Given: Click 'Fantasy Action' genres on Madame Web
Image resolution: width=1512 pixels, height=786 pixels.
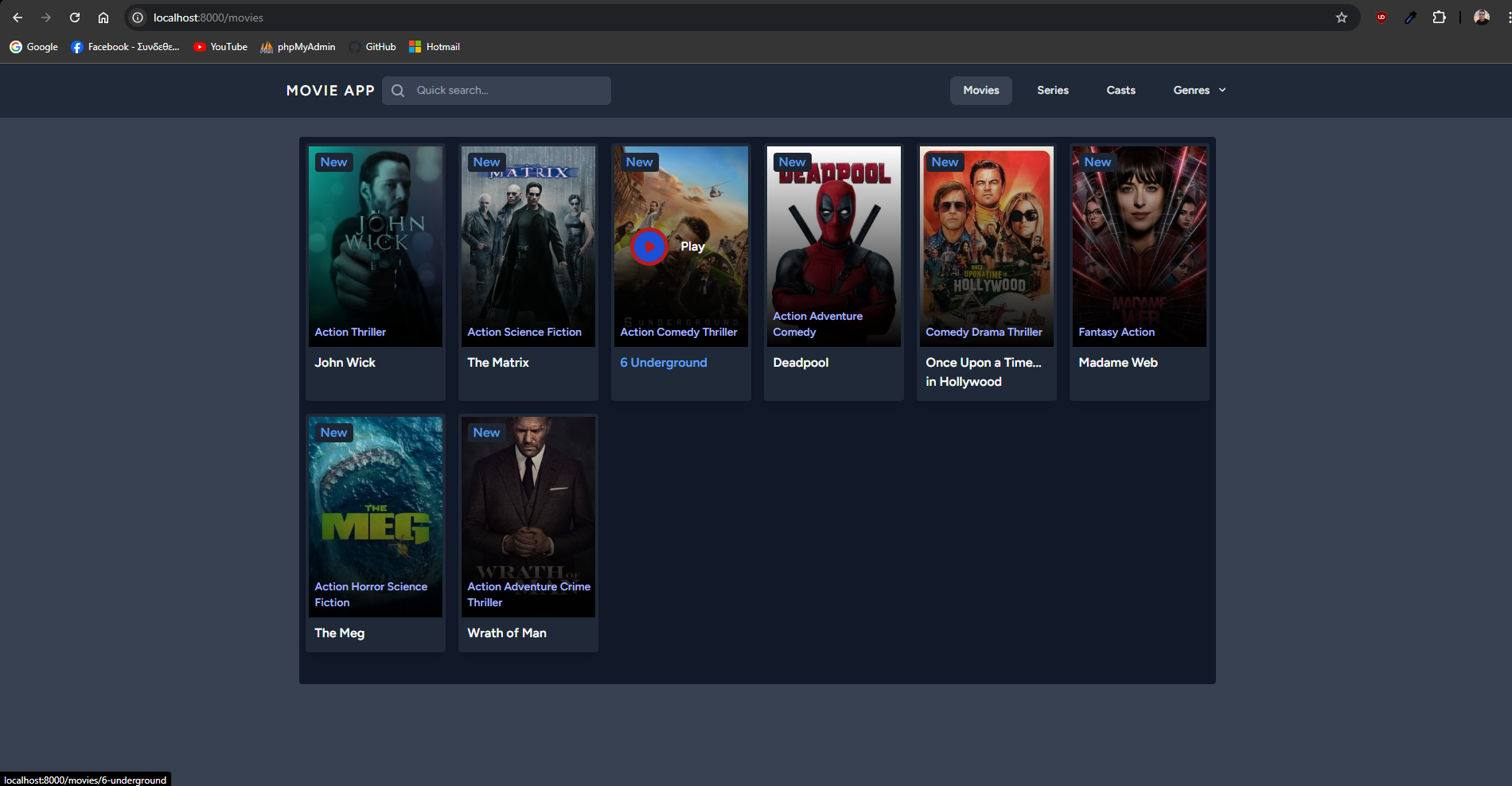Looking at the screenshot, I should click(1116, 333).
